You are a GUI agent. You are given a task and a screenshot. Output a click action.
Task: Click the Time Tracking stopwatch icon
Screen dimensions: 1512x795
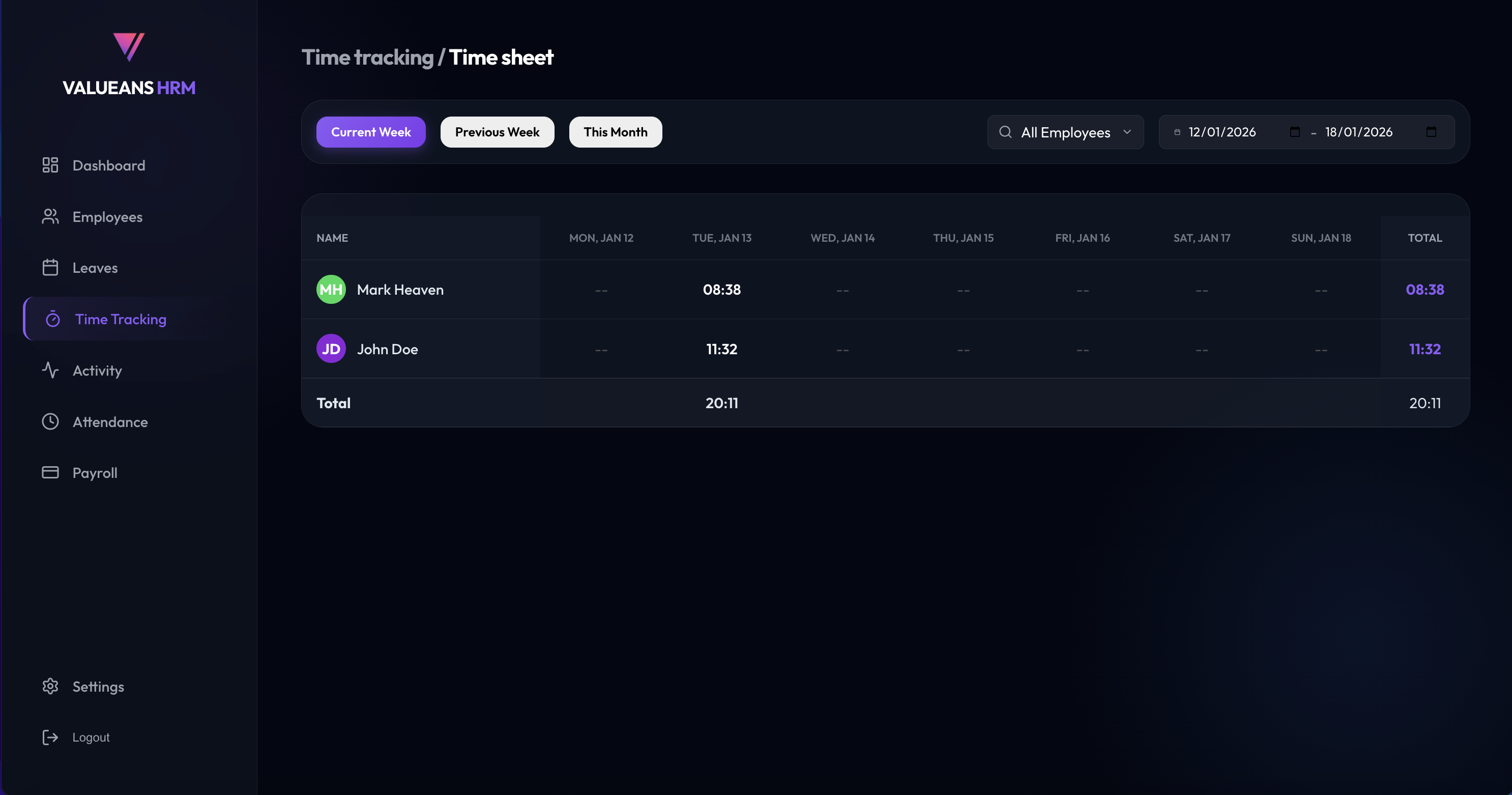click(x=53, y=319)
